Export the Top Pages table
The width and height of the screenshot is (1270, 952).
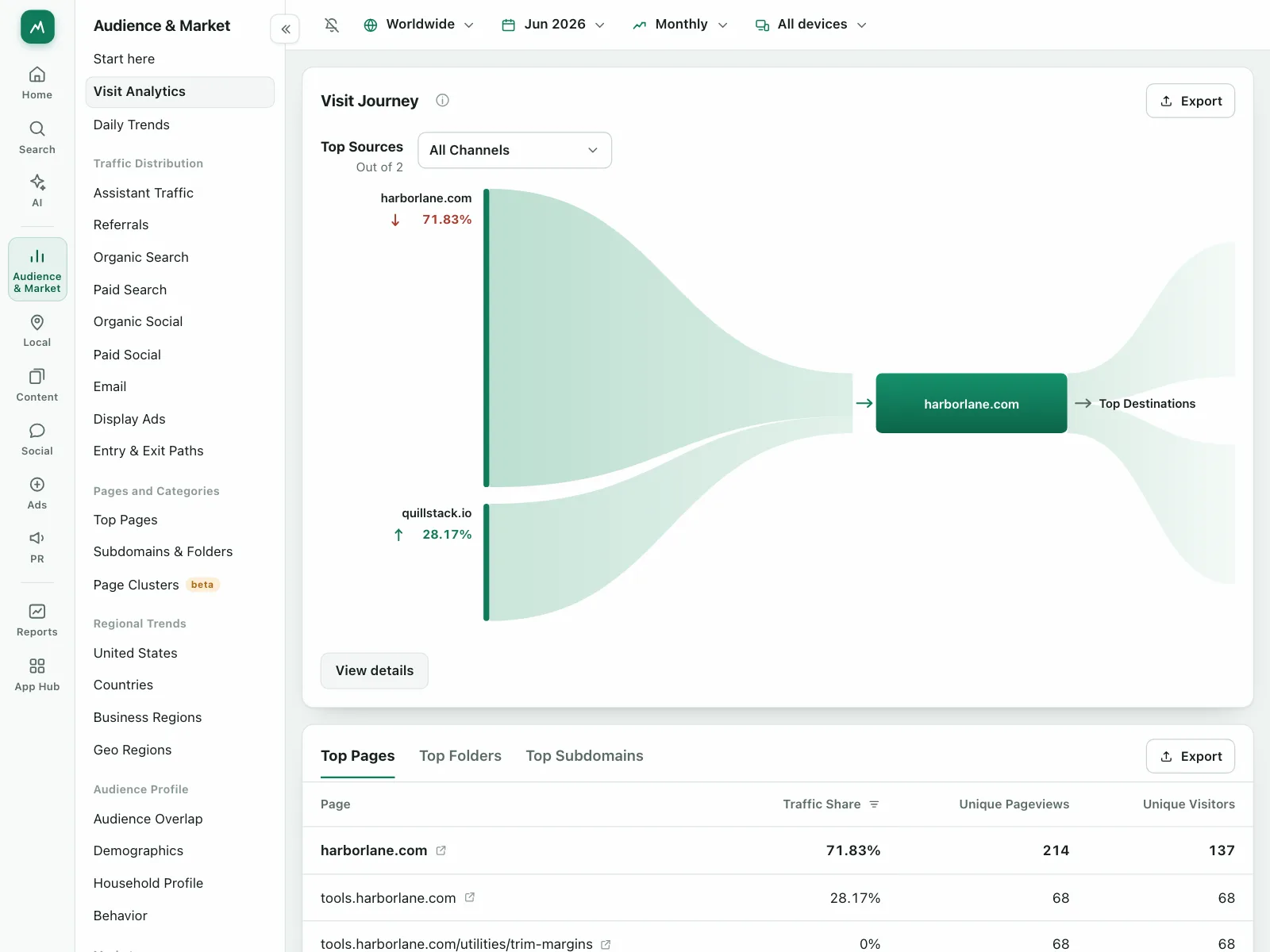pos(1190,757)
